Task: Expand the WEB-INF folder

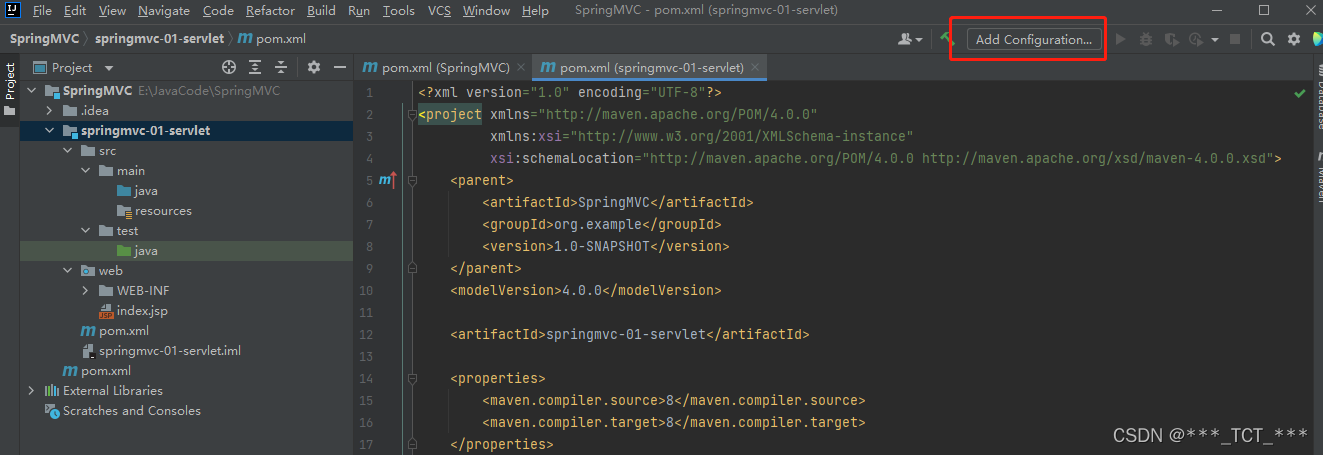Action: coord(86,291)
